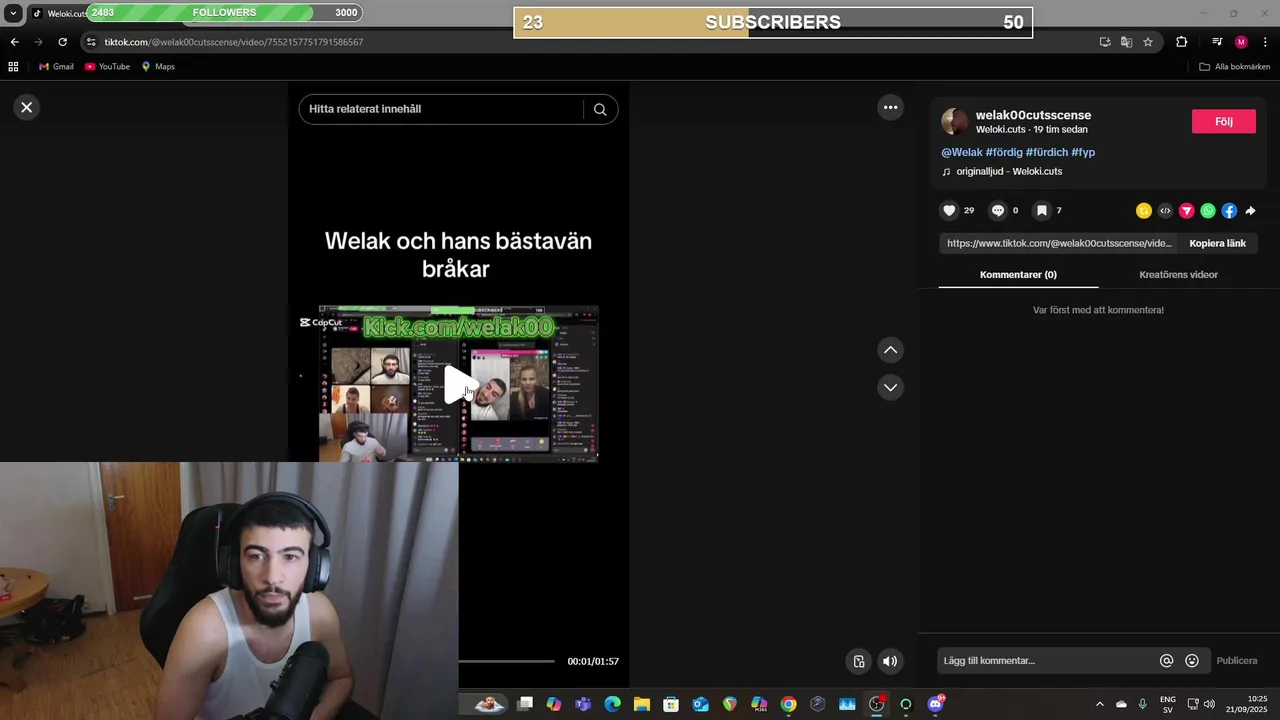Open the apps grid in bookmarks bar
The height and width of the screenshot is (720, 1280).
[x=13, y=66]
